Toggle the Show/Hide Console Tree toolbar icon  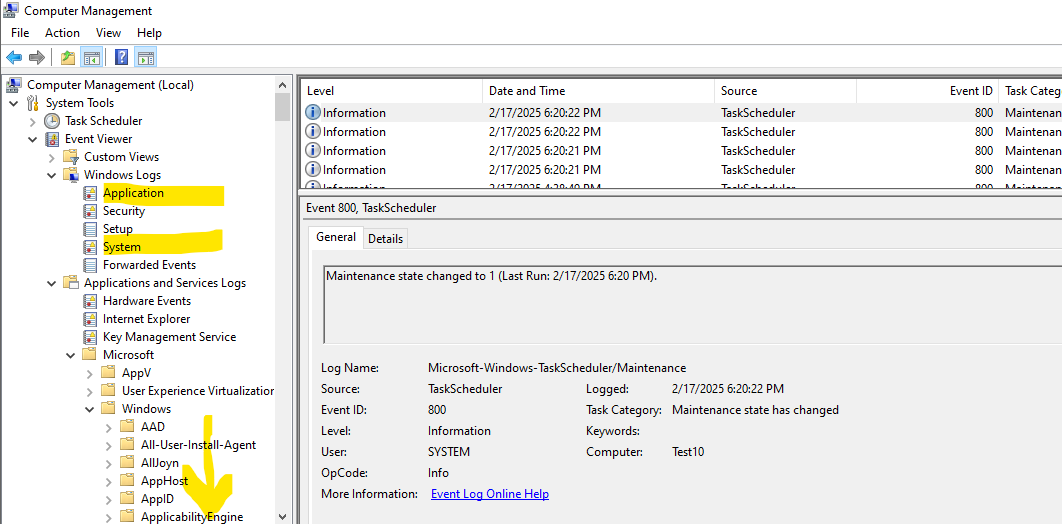coord(91,58)
